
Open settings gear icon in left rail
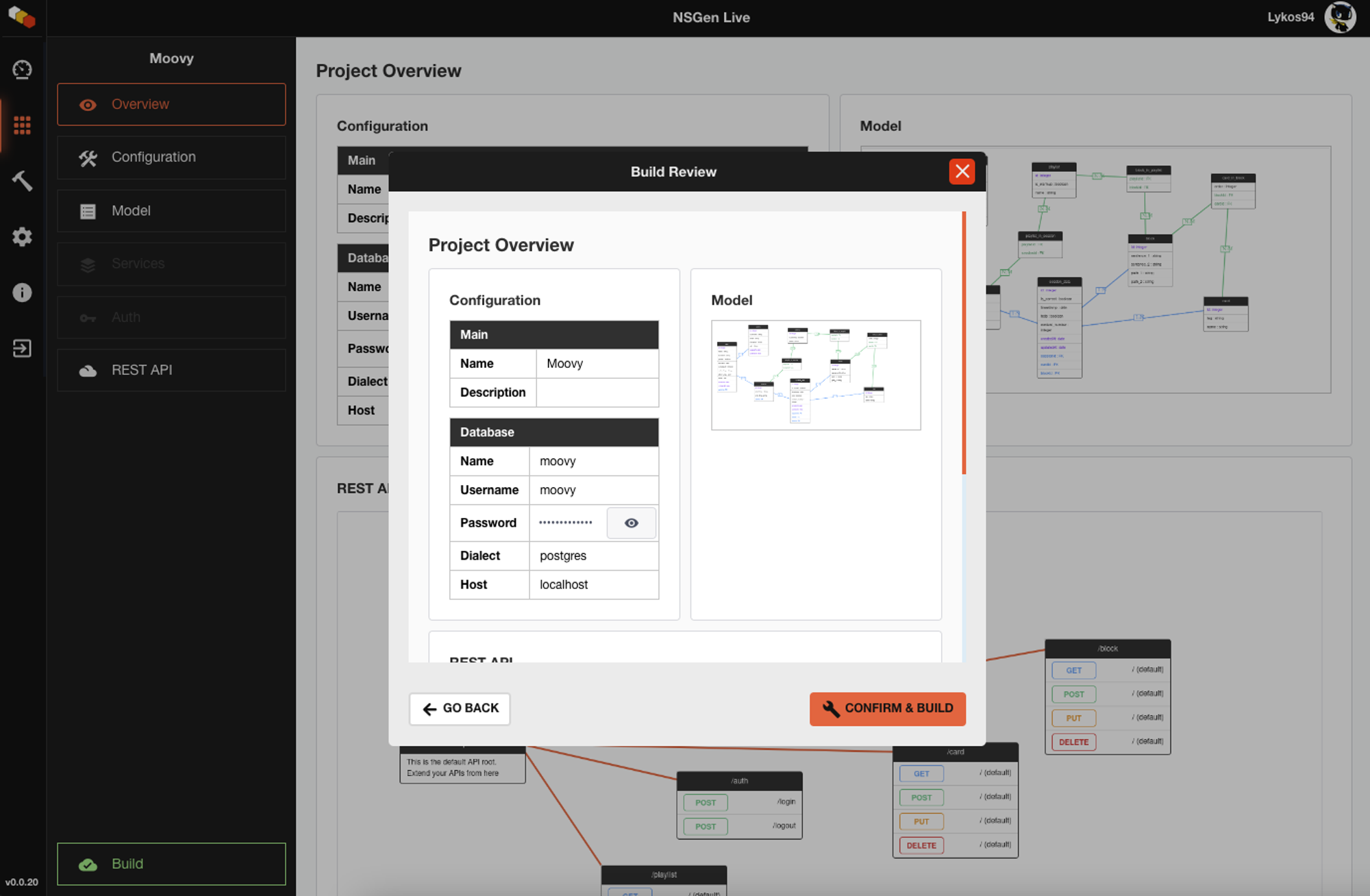(x=22, y=237)
